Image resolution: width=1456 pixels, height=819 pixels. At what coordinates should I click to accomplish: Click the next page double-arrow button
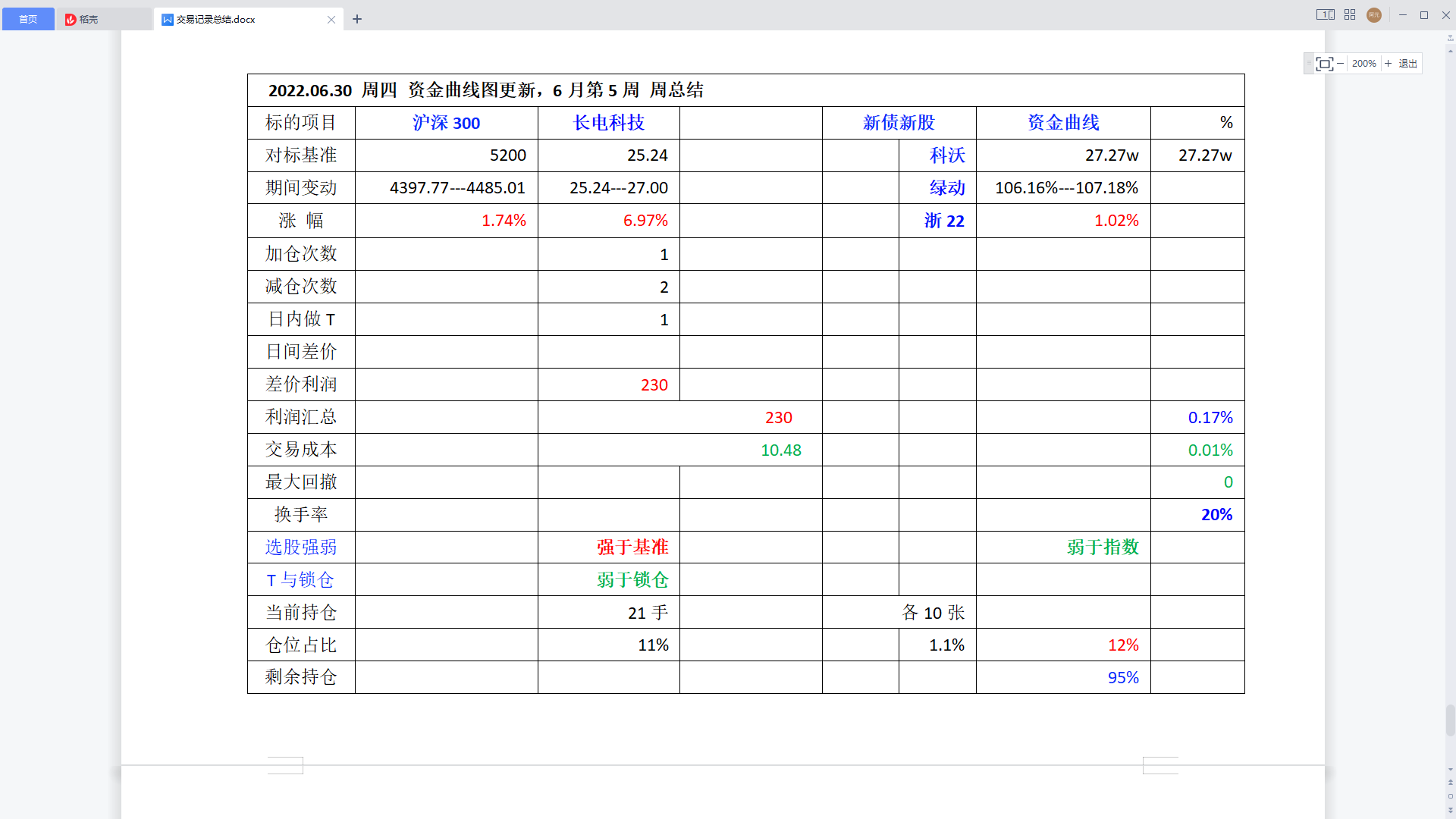coord(1450,810)
